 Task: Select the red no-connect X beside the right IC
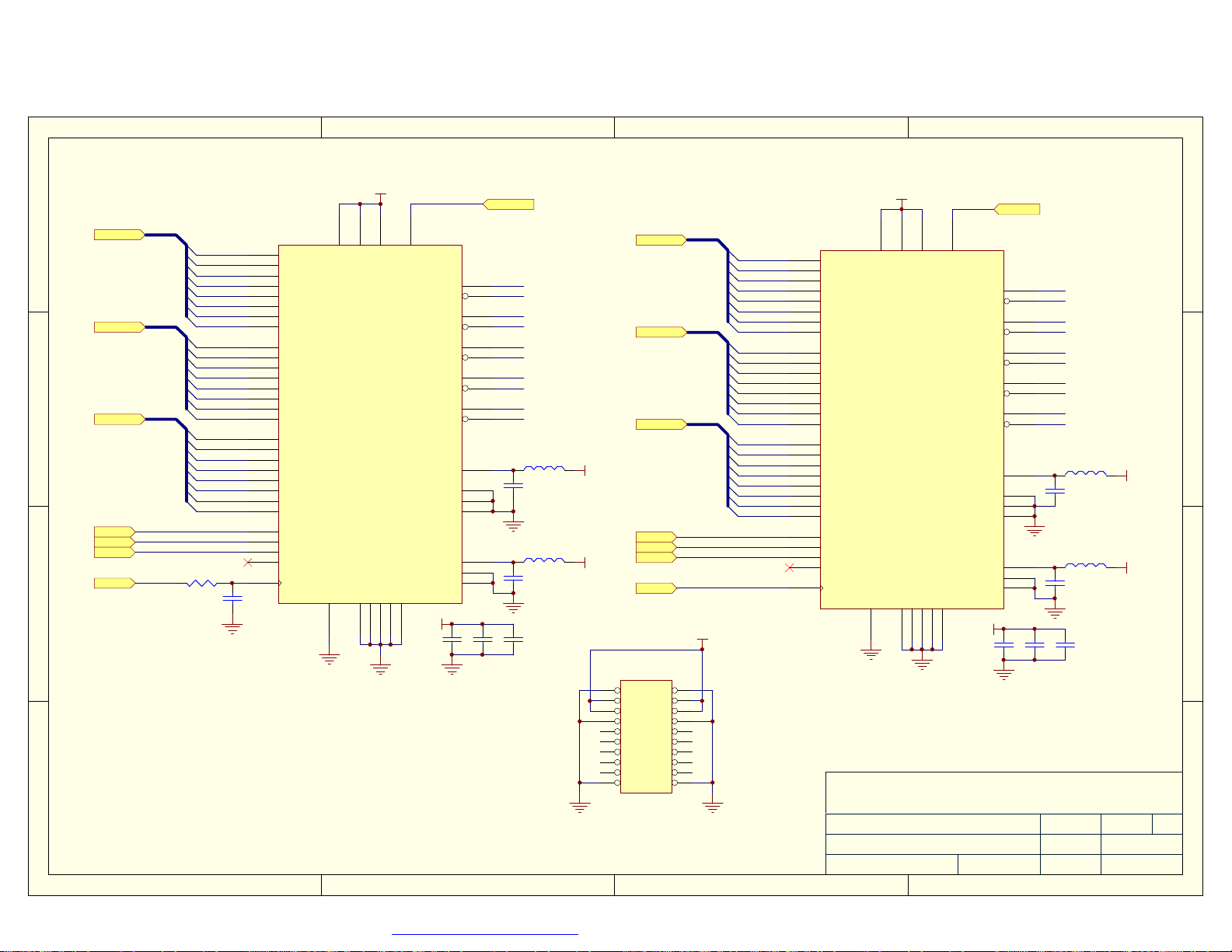click(x=790, y=568)
